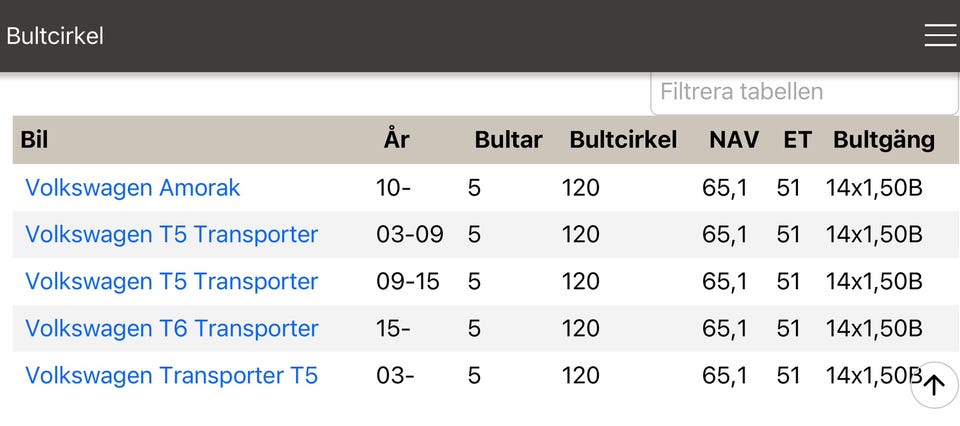Open the Volkswagen T6 Transporter link
960x426 pixels.
[171, 329]
